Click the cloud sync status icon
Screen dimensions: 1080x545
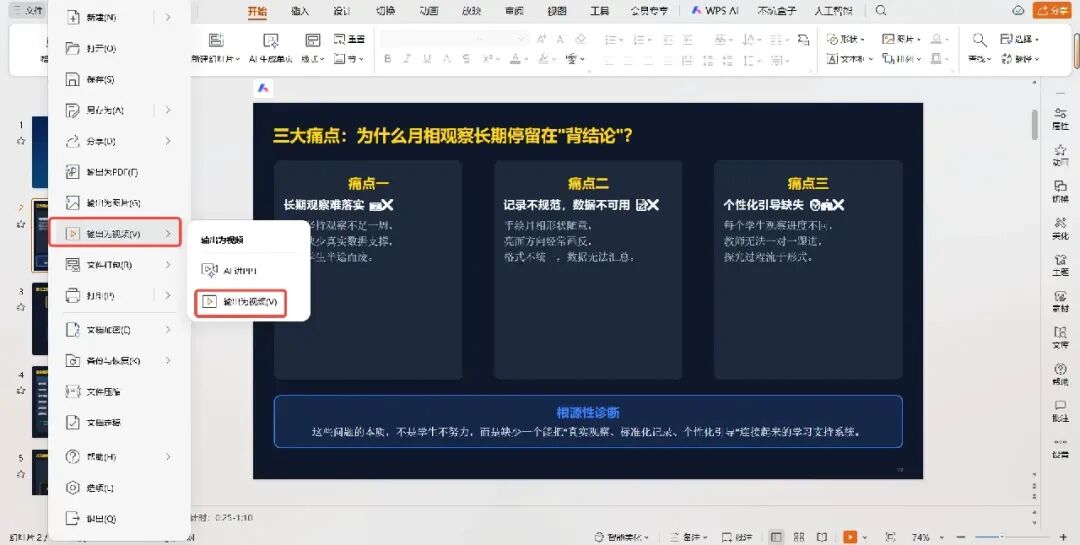pyautogui.click(x=1018, y=10)
